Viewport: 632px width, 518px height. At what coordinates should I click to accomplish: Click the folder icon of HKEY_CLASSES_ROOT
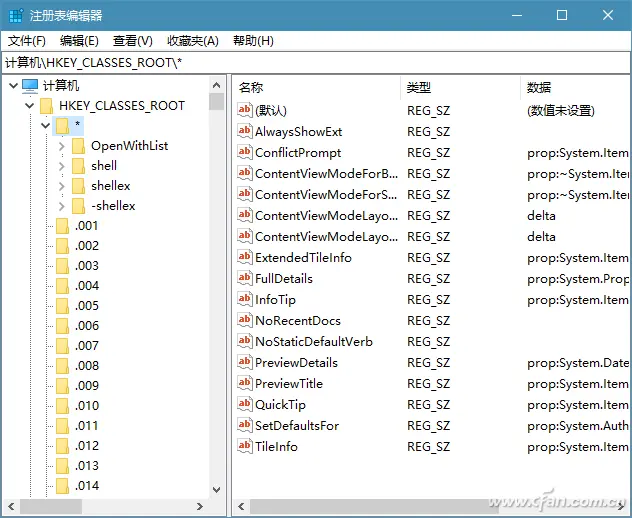[x=46, y=106]
